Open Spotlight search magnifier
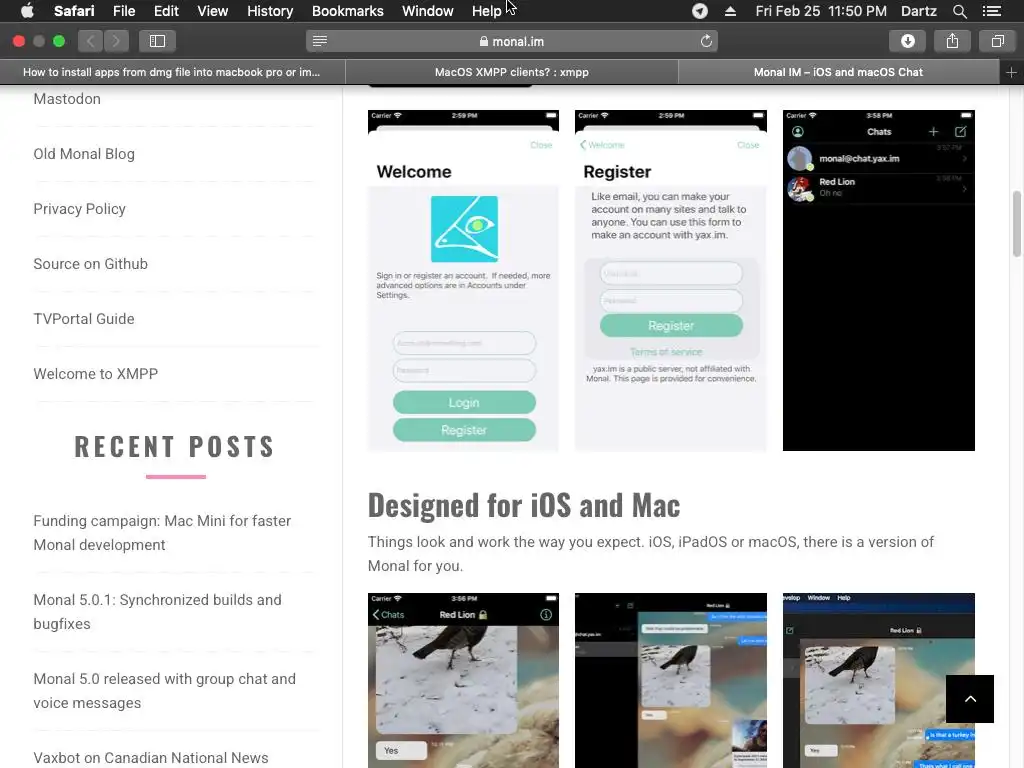The width and height of the screenshot is (1024, 768). click(959, 11)
